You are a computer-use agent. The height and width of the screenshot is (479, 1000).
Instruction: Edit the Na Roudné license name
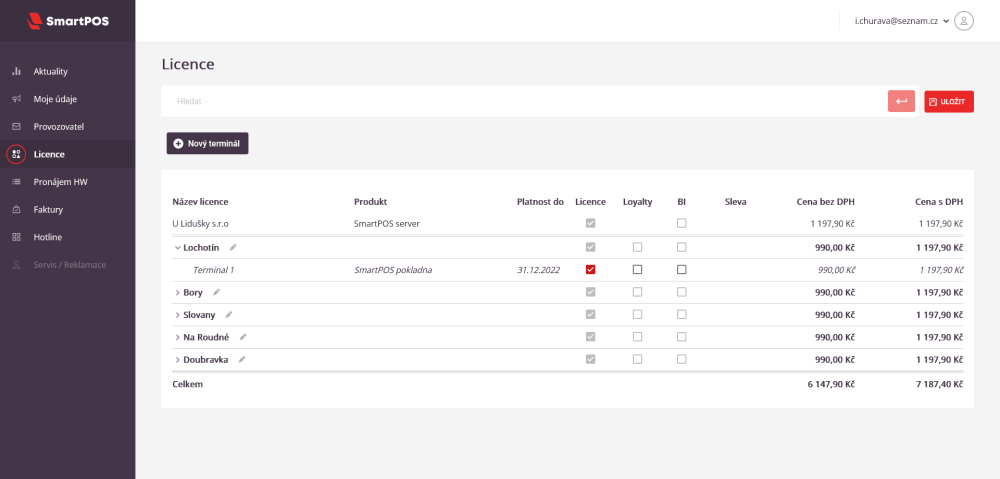pyautogui.click(x=242, y=337)
